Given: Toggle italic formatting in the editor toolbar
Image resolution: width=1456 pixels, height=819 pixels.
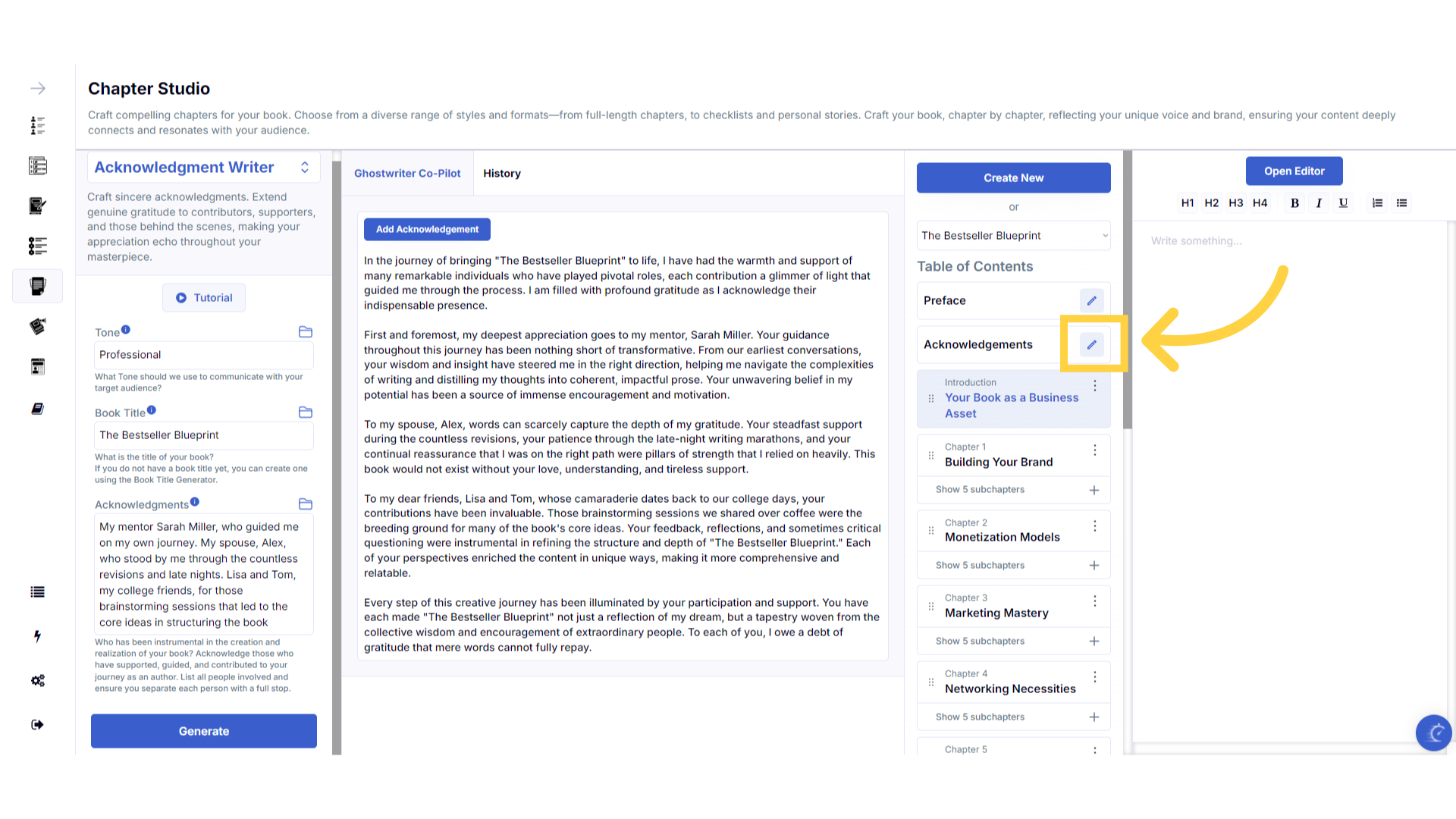Looking at the screenshot, I should click(x=1319, y=203).
